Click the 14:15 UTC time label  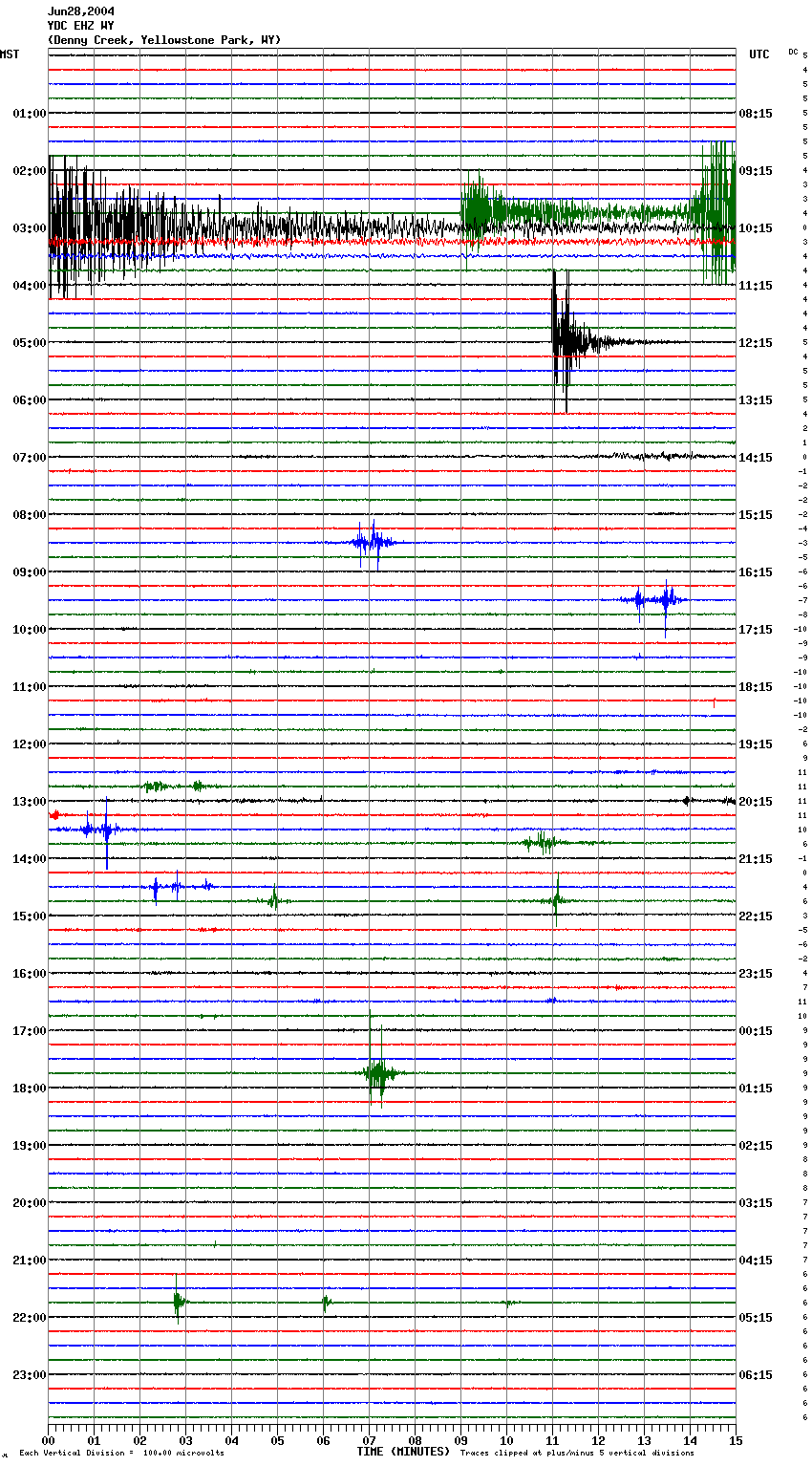pos(756,458)
